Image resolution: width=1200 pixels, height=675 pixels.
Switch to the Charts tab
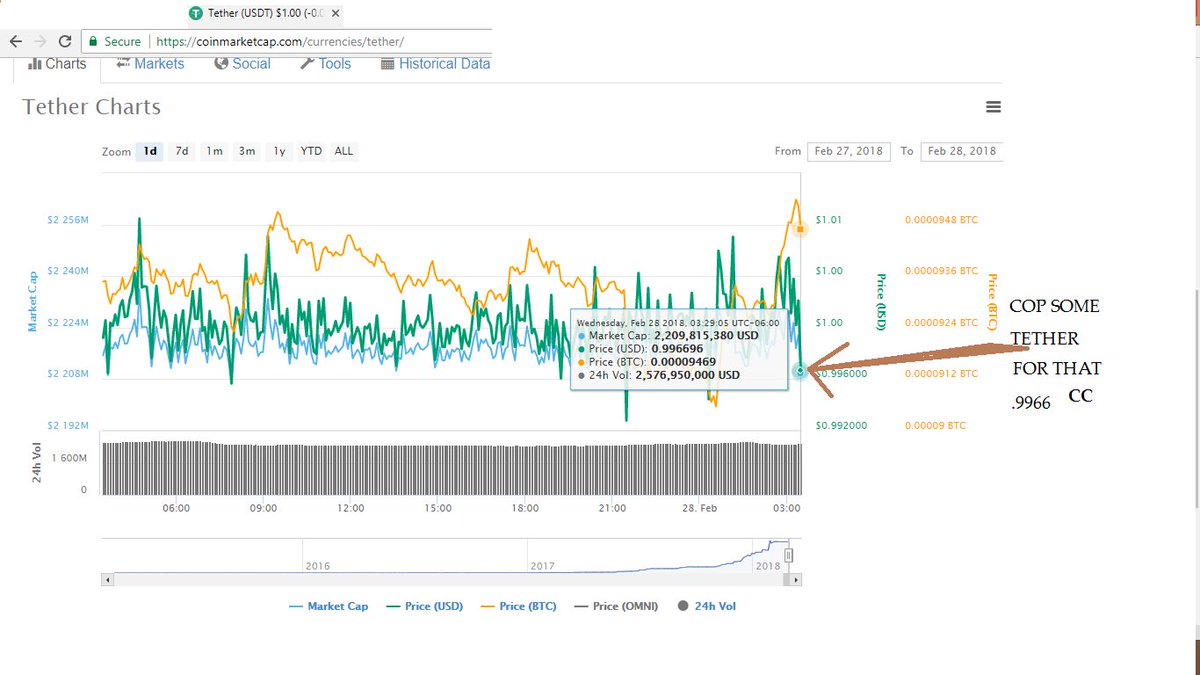[x=57, y=63]
